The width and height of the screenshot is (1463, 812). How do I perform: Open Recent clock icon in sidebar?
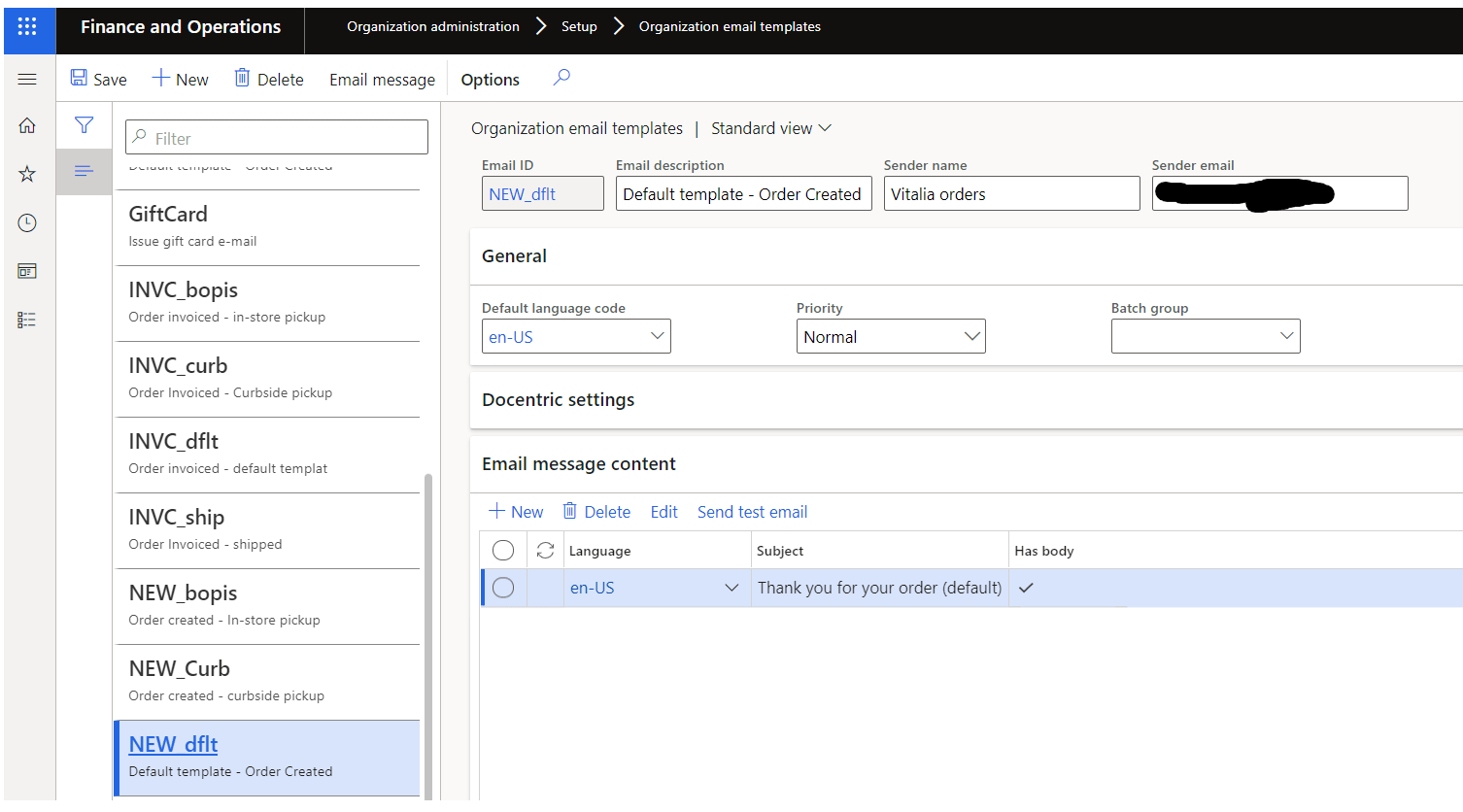(27, 222)
